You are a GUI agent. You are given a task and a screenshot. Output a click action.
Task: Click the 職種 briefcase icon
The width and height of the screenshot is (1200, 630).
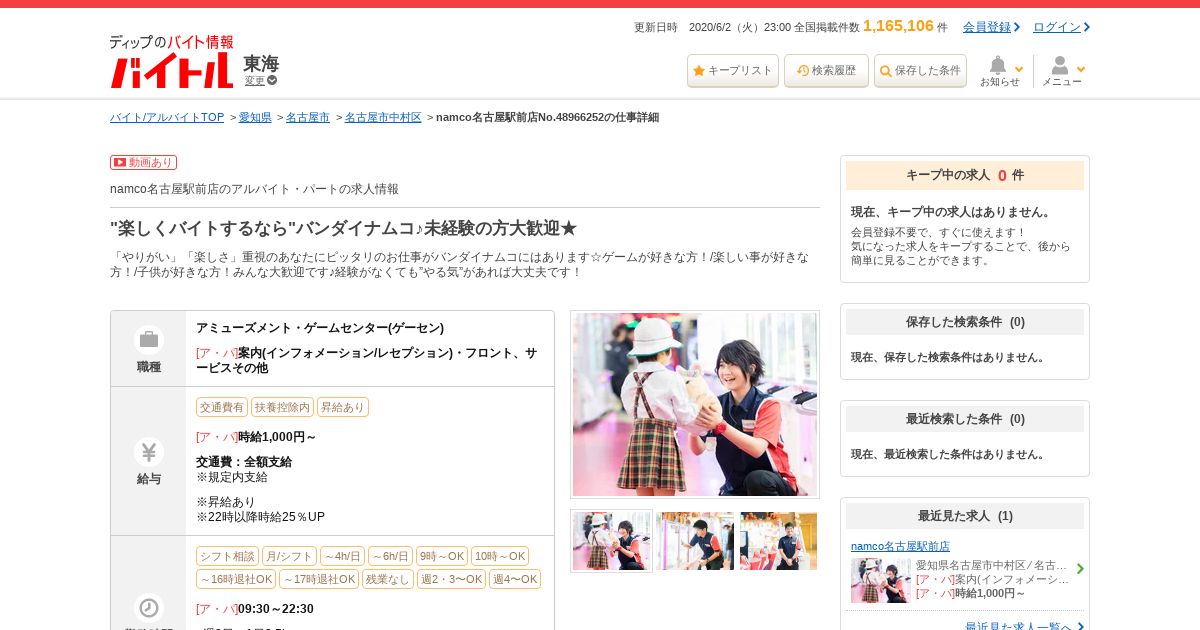coord(149,339)
